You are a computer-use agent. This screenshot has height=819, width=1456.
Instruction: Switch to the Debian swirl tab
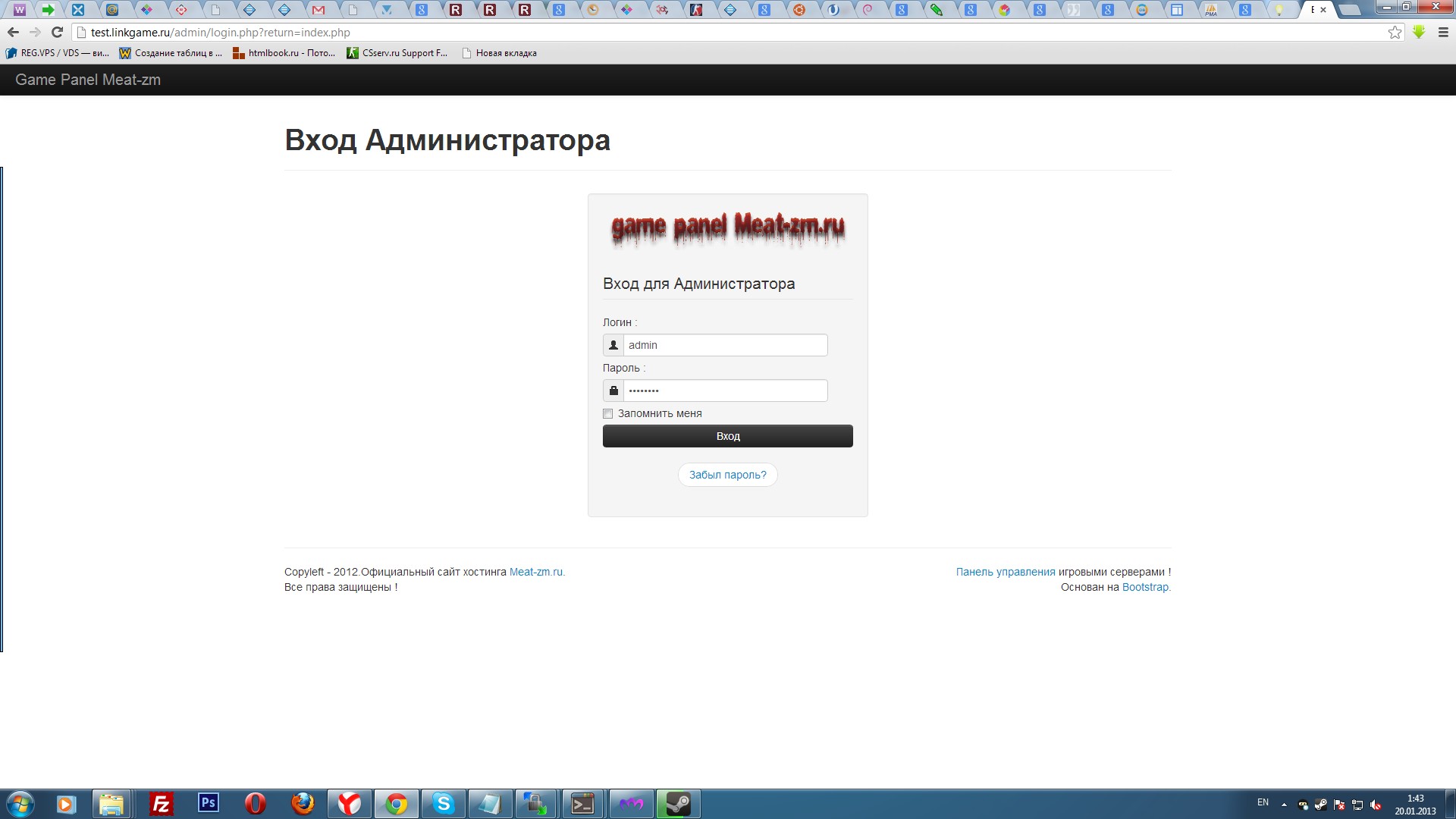coord(868,10)
